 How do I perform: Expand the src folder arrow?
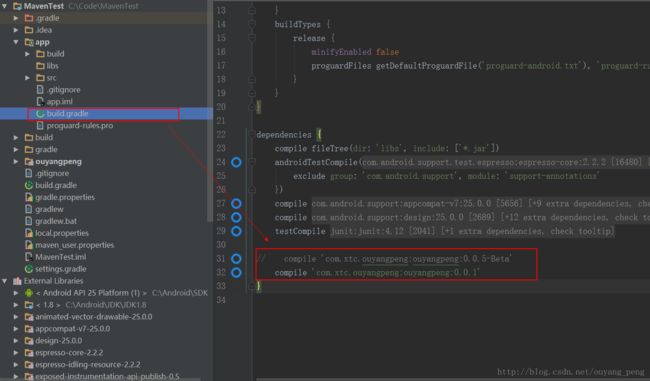click(27, 78)
